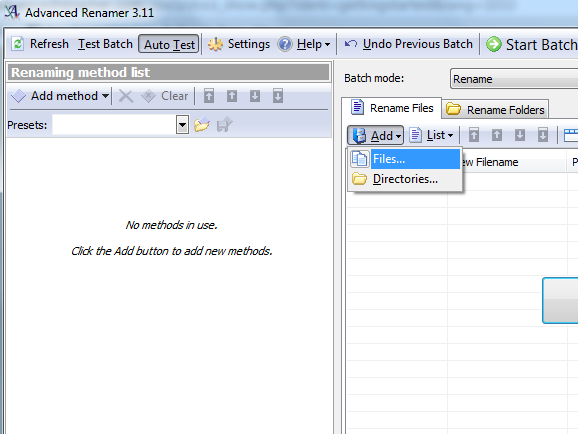This screenshot has width=578, height=434.
Task: Toggle the Auto Test button
Action: tap(169, 44)
